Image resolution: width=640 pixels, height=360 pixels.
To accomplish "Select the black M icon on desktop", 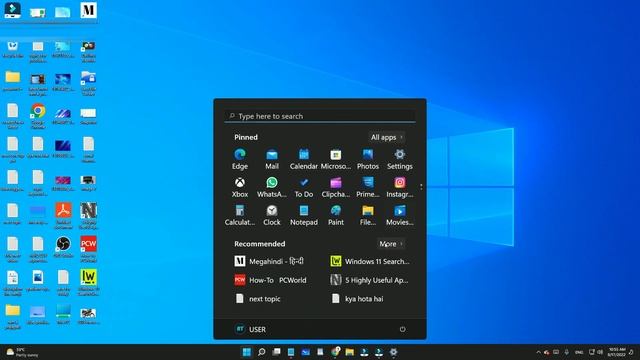I will [x=89, y=10].
